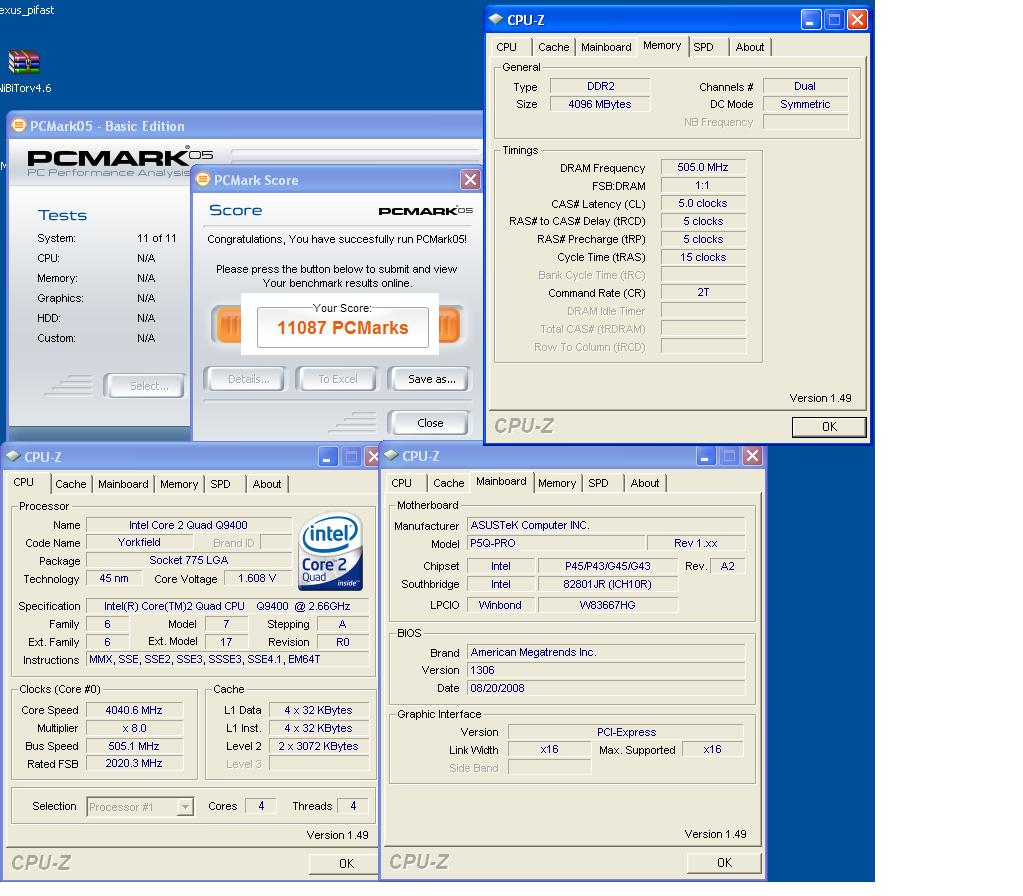Screen dimensions: 1023x896
Task: Click the Cycle Time 15 clocks value
Action: point(703,257)
